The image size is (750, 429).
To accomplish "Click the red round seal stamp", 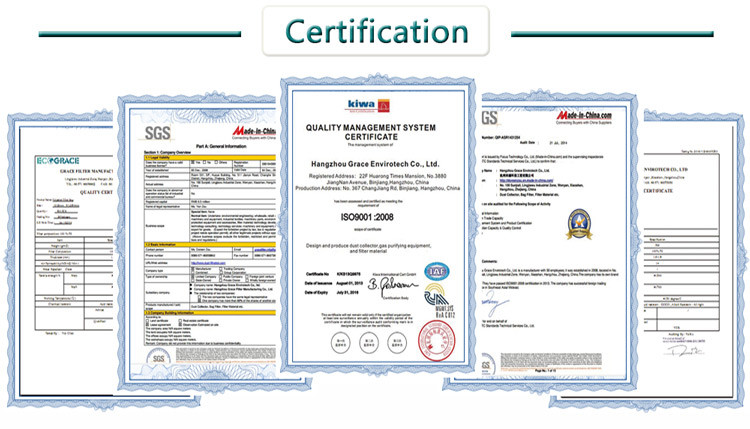I will coord(437,341).
